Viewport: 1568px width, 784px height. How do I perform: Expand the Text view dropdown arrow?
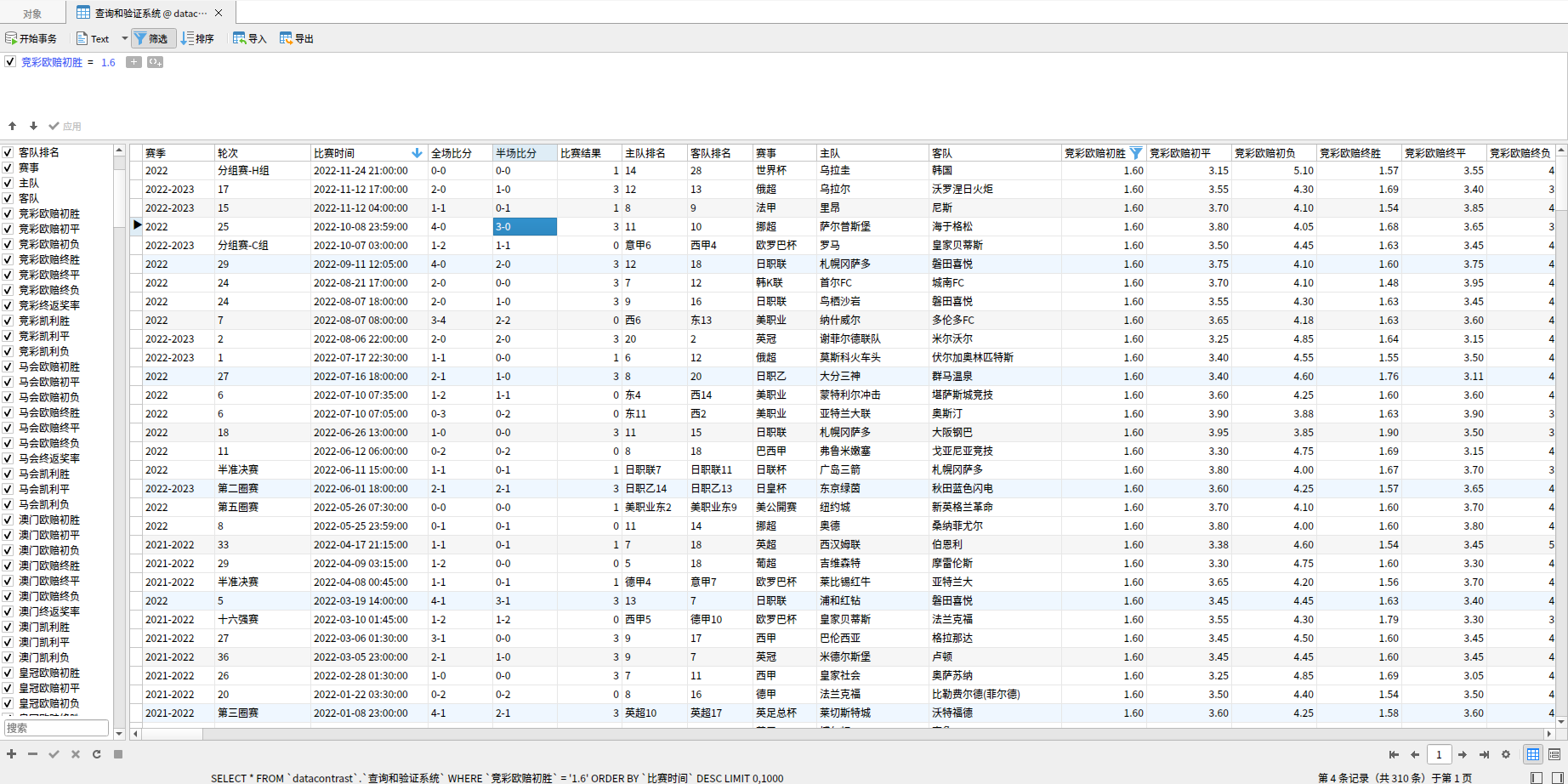[125, 38]
